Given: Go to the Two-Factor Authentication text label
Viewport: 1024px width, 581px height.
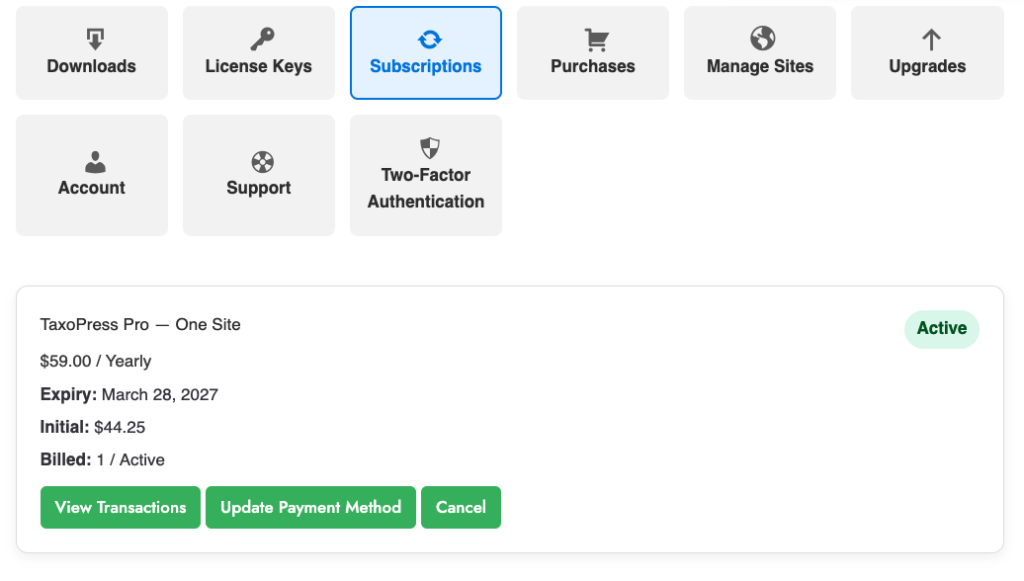Looking at the screenshot, I should click(x=426, y=188).
